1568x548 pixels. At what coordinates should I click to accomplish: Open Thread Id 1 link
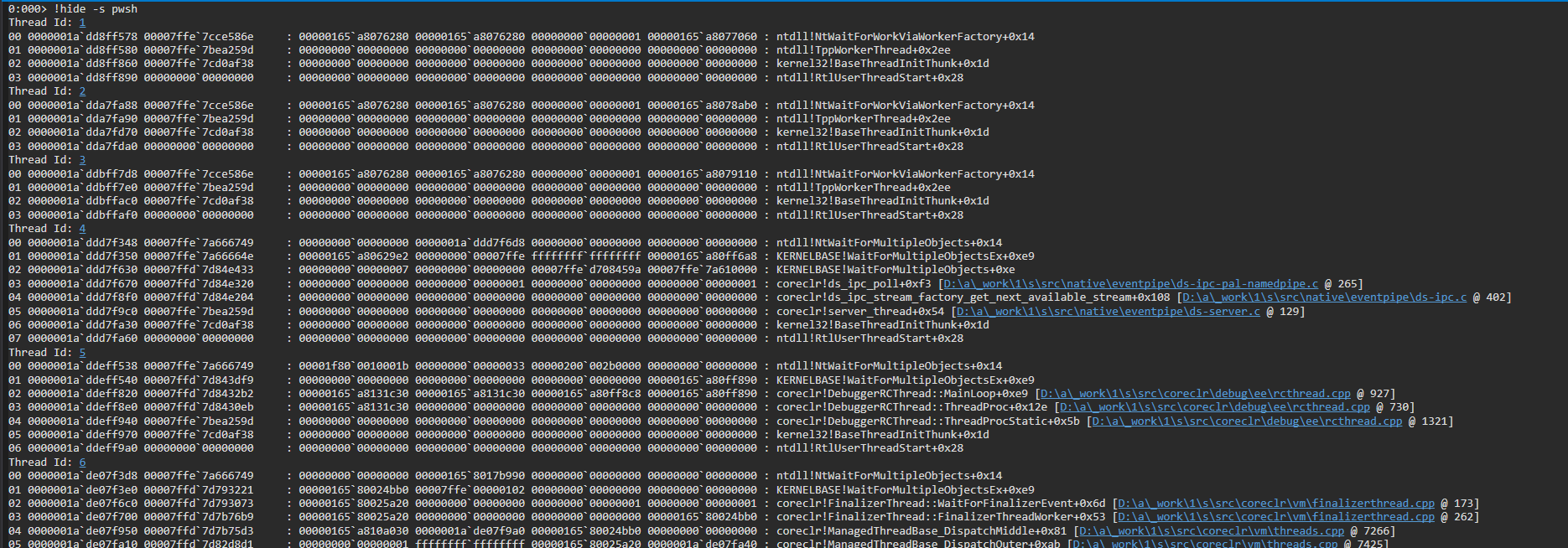[x=82, y=23]
